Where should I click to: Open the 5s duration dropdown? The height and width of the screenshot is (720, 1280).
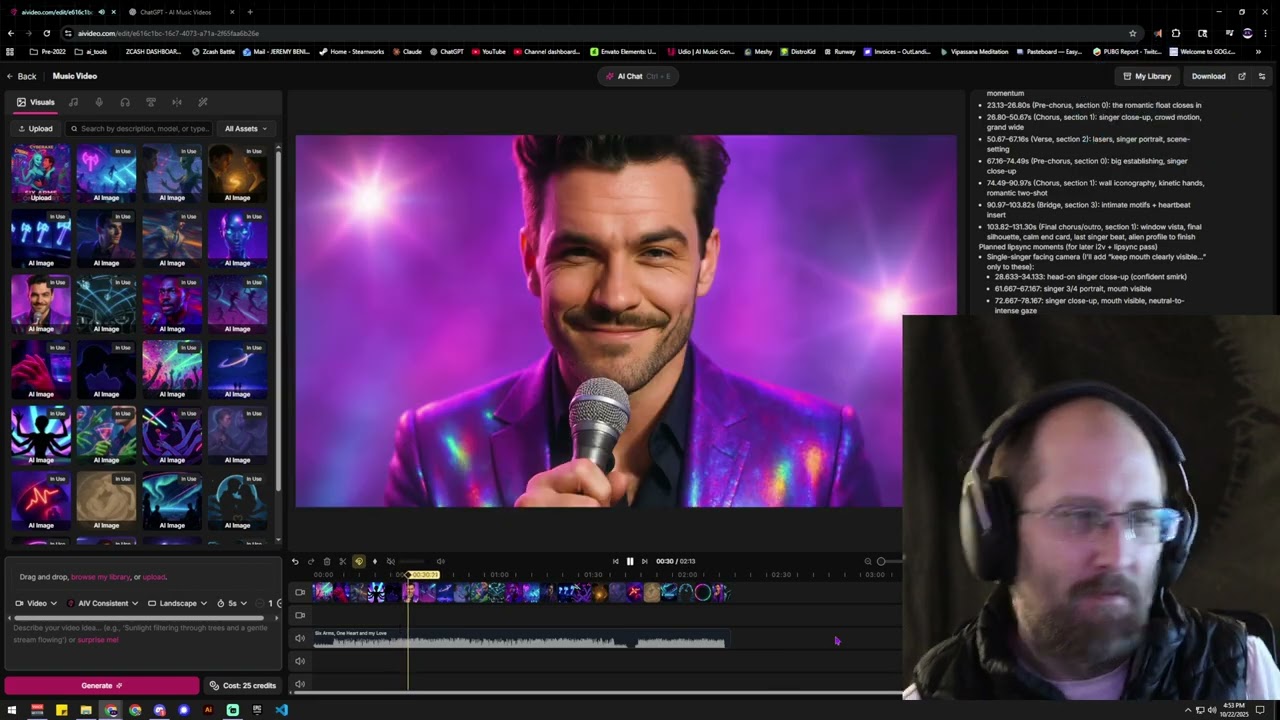coord(232,603)
